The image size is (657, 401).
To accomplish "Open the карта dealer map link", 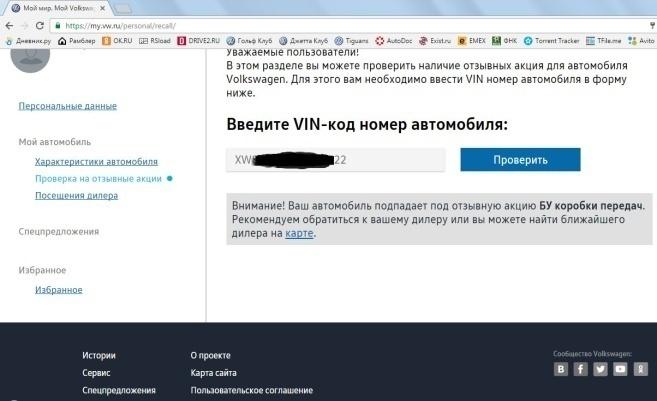I will coord(299,233).
